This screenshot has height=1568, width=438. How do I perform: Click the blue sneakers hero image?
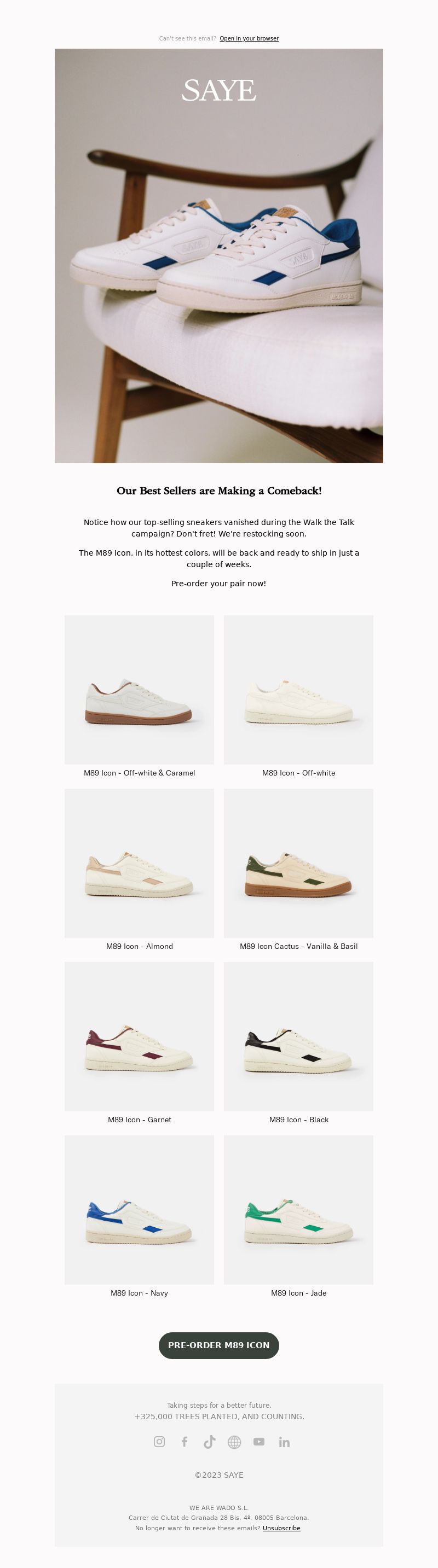(x=218, y=255)
